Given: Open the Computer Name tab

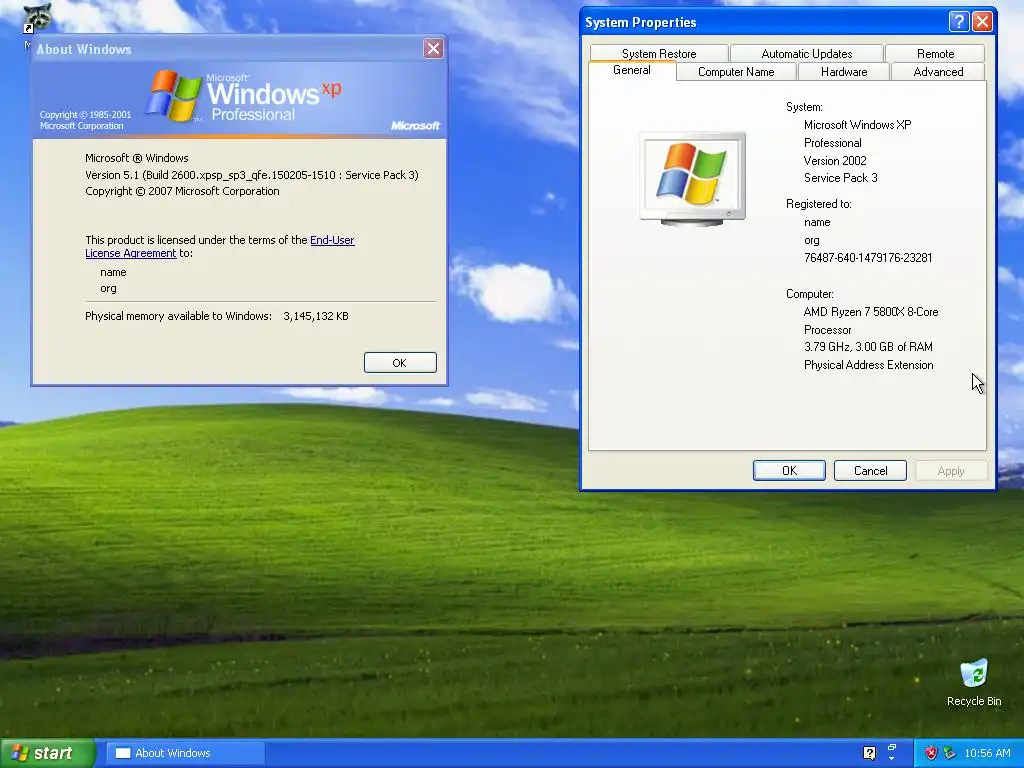Looking at the screenshot, I should [x=736, y=72].
